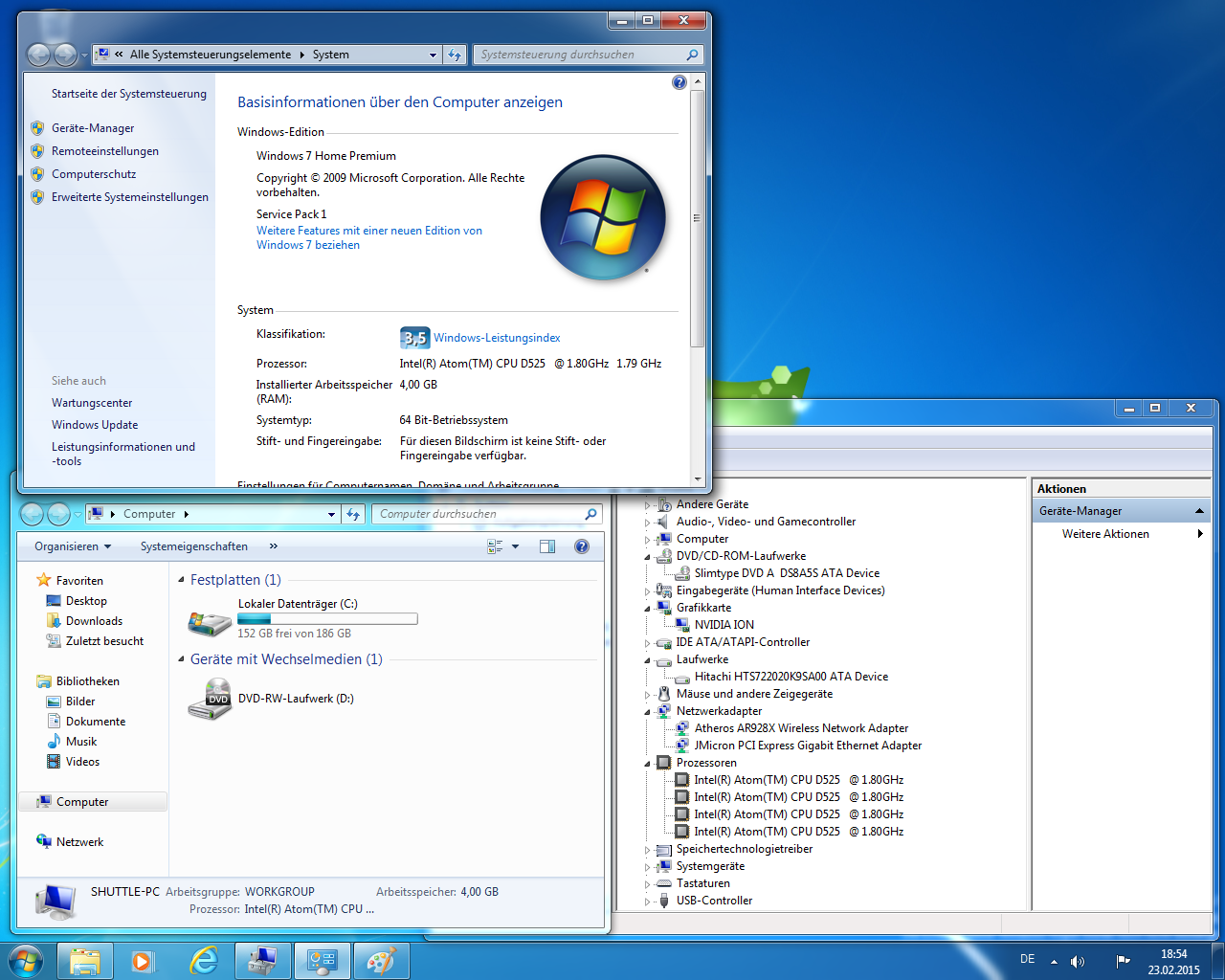The image size is (1225, 980).
Task: Expand Eingabegeräte (Human Interface Devices)
Action: [648, 591]
